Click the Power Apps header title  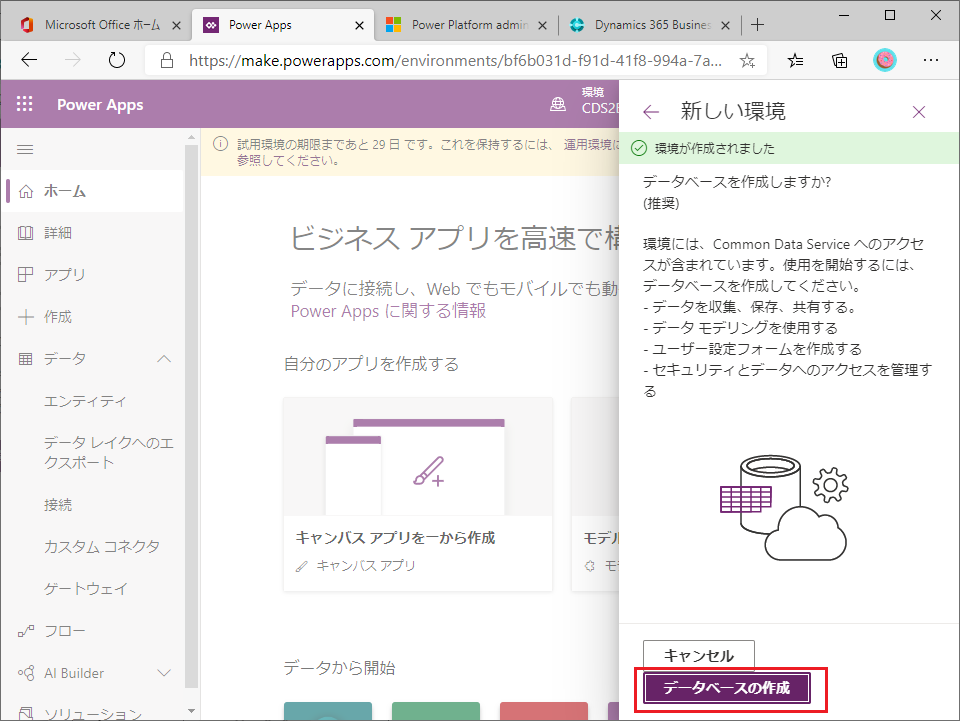click(100, 105)
